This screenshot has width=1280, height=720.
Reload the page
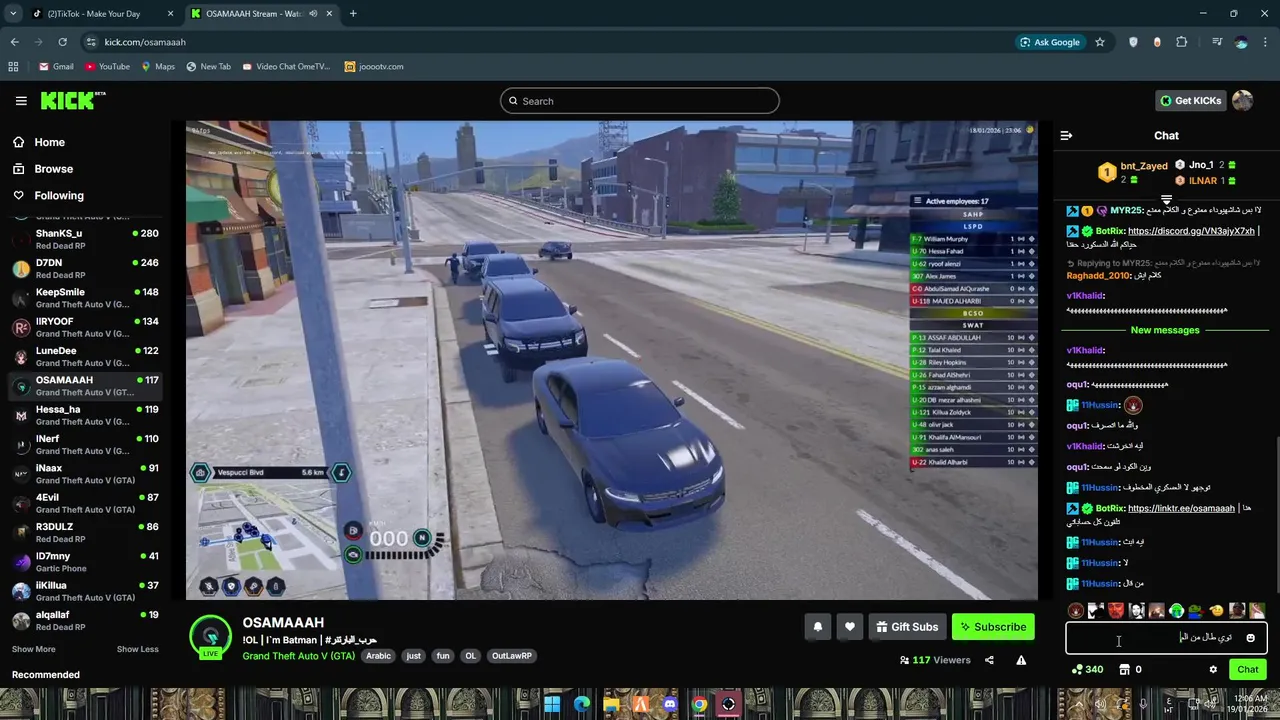tap(63, 42)
